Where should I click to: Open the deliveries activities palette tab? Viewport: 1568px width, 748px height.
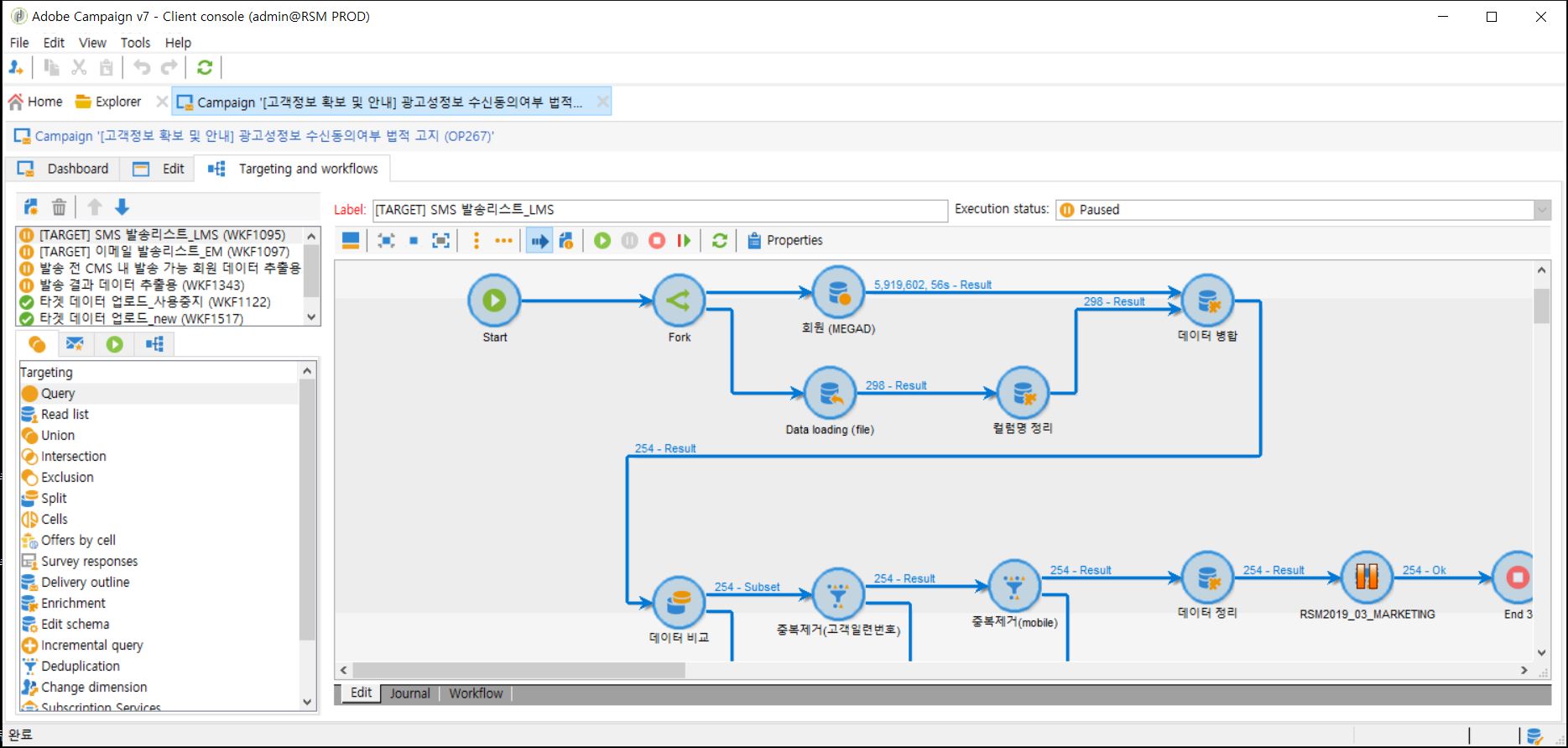(75, 344)
